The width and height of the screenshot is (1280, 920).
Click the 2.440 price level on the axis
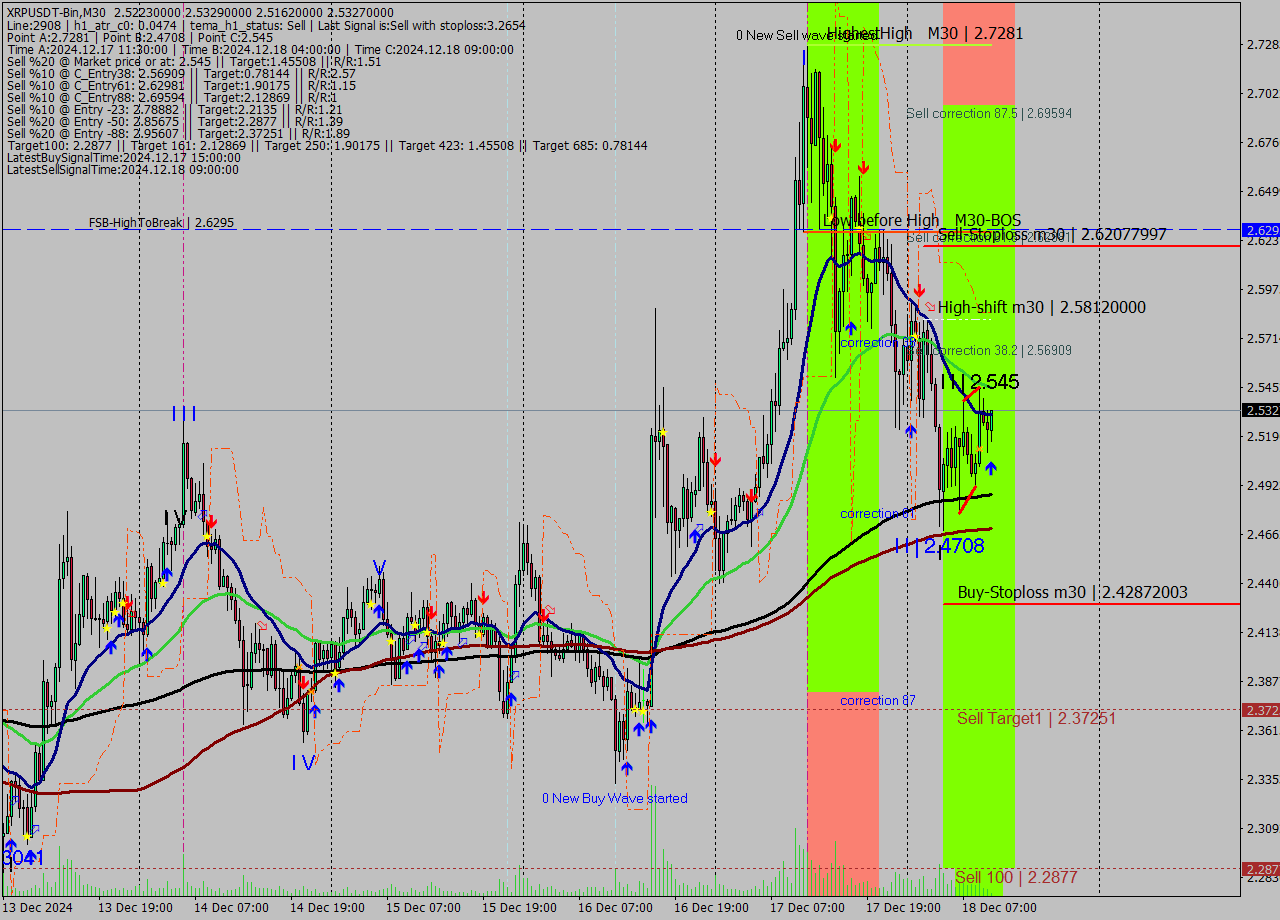(1262, 583)
